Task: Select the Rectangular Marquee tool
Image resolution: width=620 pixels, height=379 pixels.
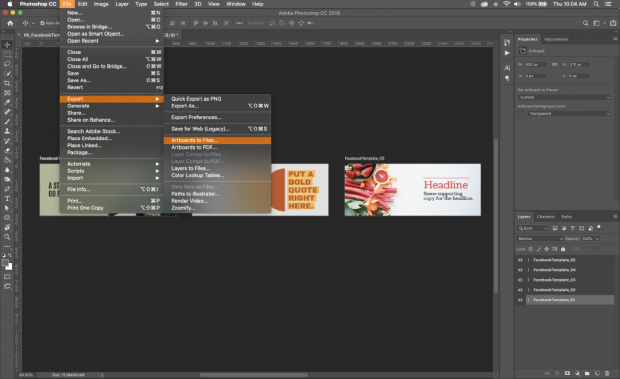Action: [7, 54]
